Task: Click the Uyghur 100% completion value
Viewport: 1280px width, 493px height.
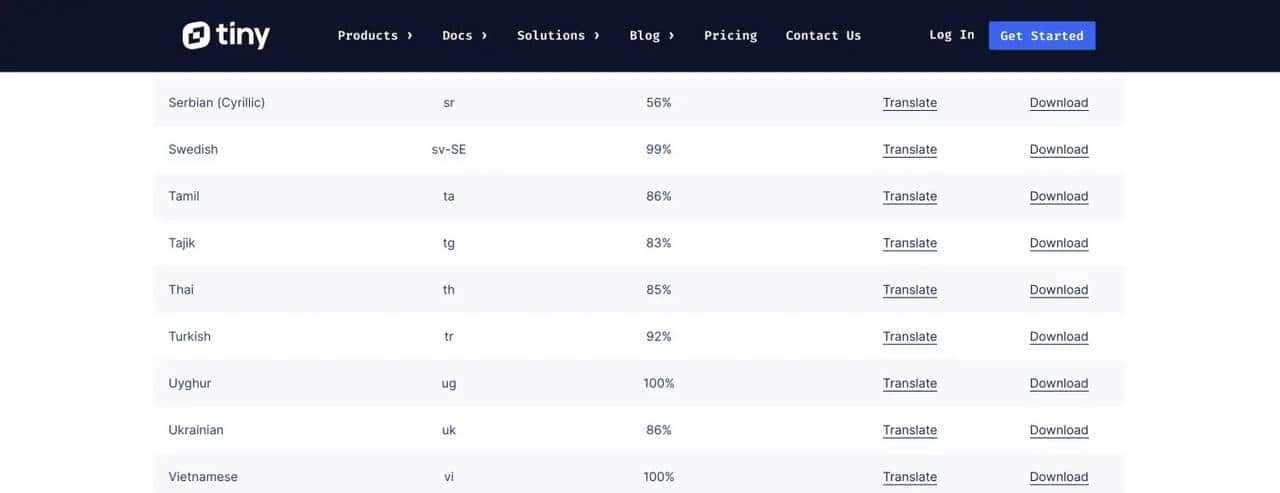Action: pyautogui.click(x=659, y=384)
